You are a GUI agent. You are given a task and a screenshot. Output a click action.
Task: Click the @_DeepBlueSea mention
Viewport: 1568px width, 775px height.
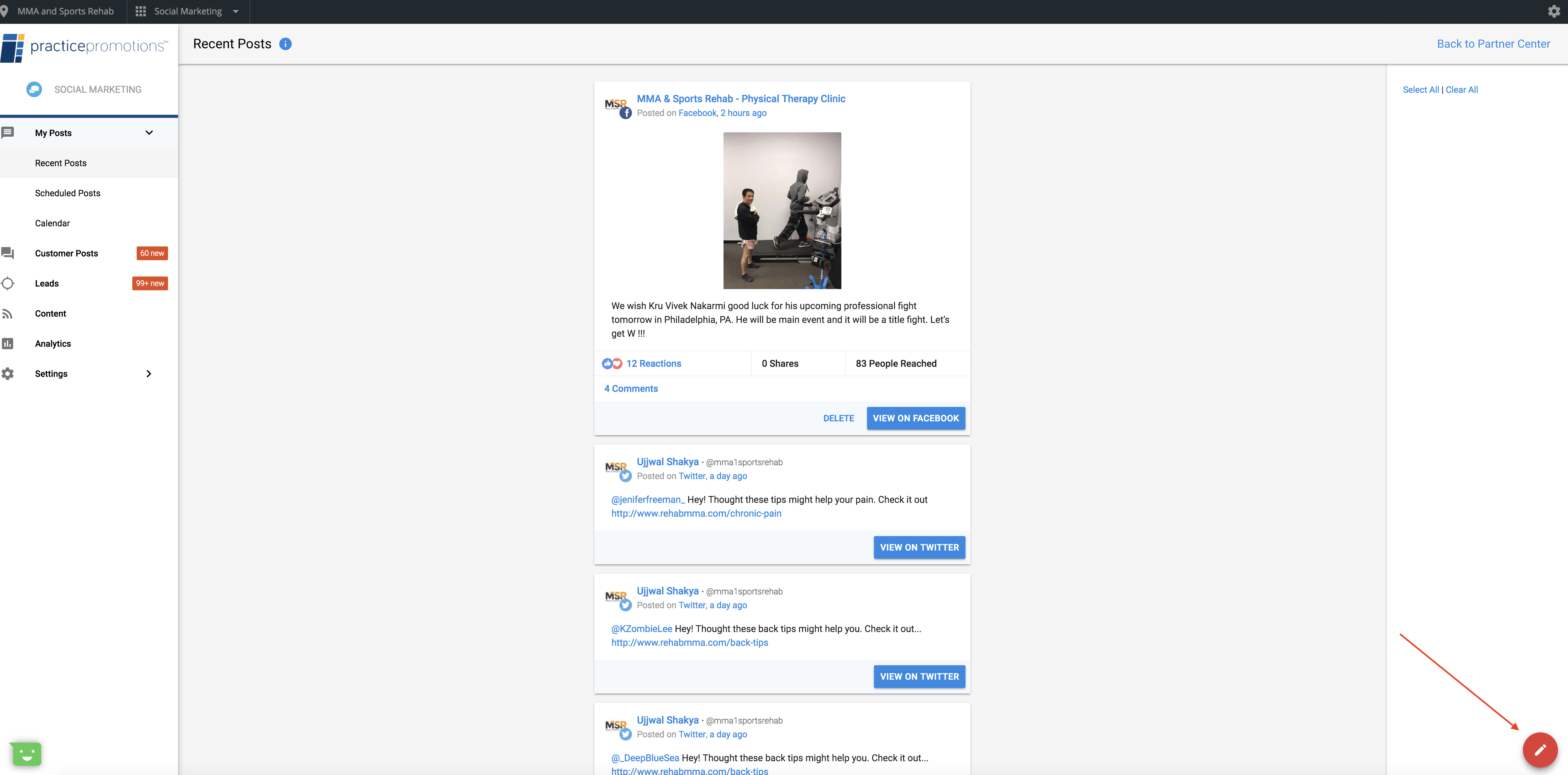645,758
